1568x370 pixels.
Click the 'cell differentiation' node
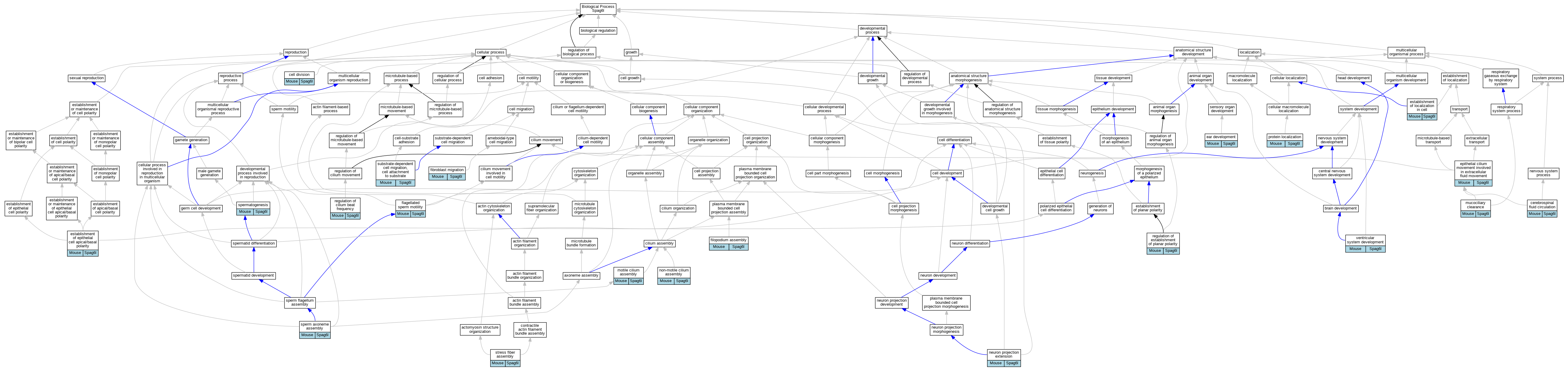tap(954, 140)
